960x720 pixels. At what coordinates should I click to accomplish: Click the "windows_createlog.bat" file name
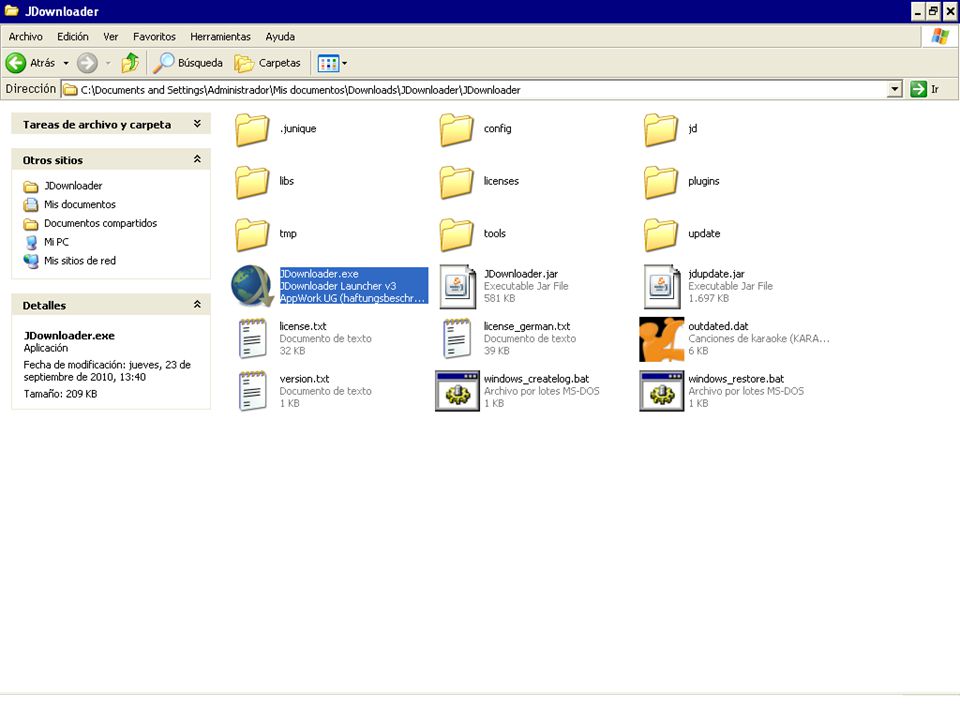[536, 379]
